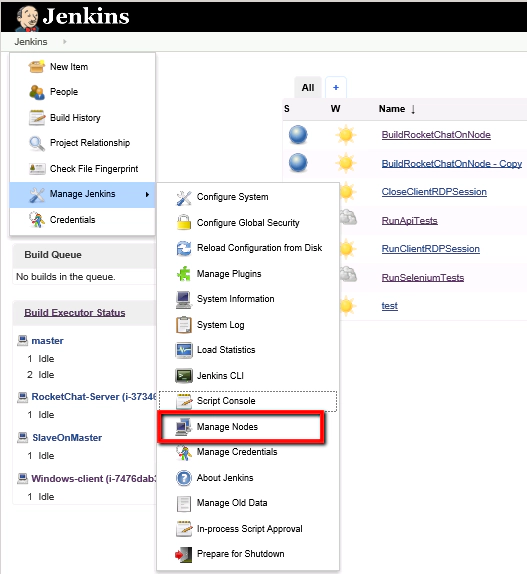Click the Manage Nodes computer icon
This screenshot has width=527, height=574.
coord(184,427)
